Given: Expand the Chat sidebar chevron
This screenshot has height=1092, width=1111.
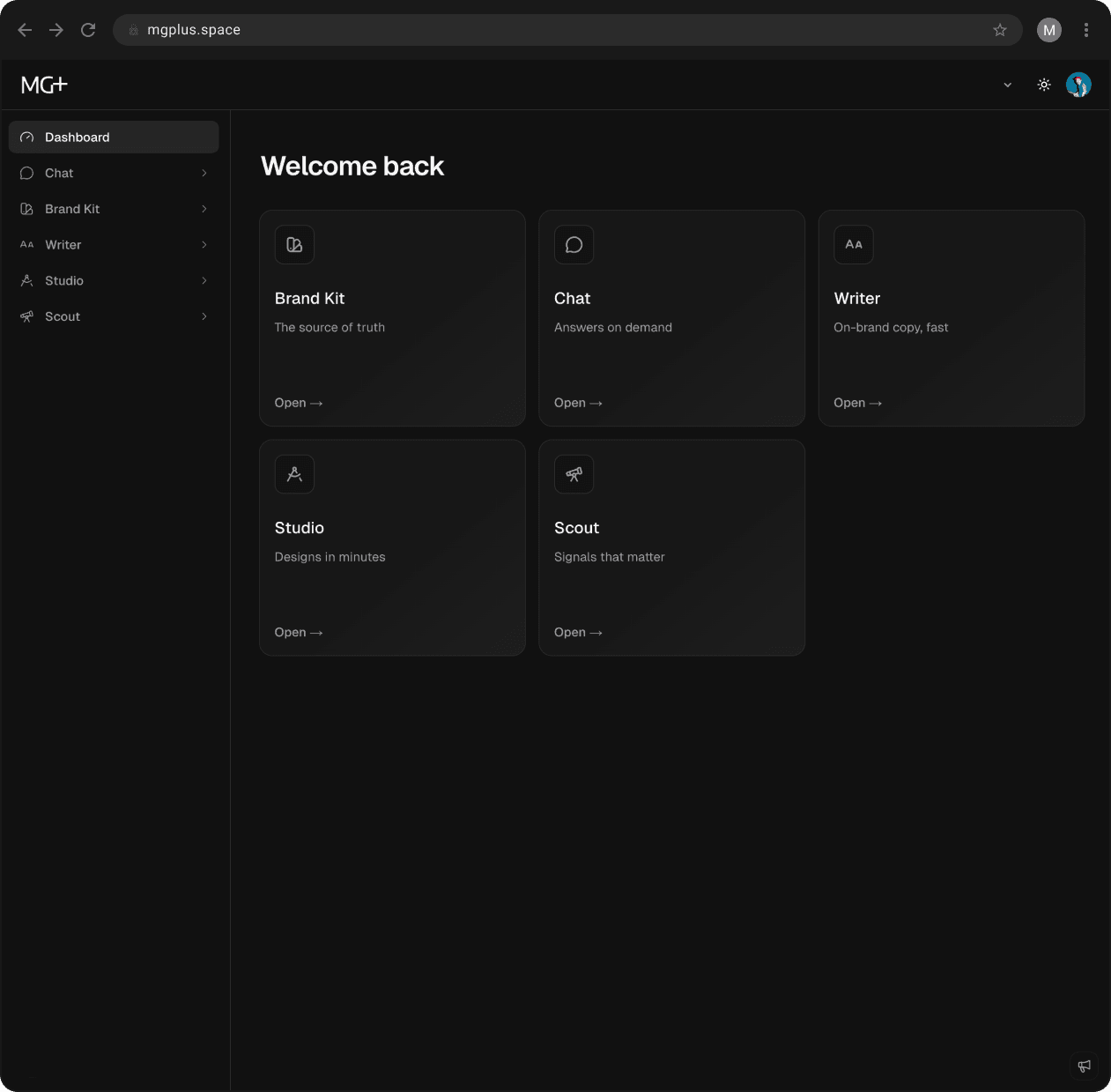Looking at the screenshot, I should coord(204,174).
